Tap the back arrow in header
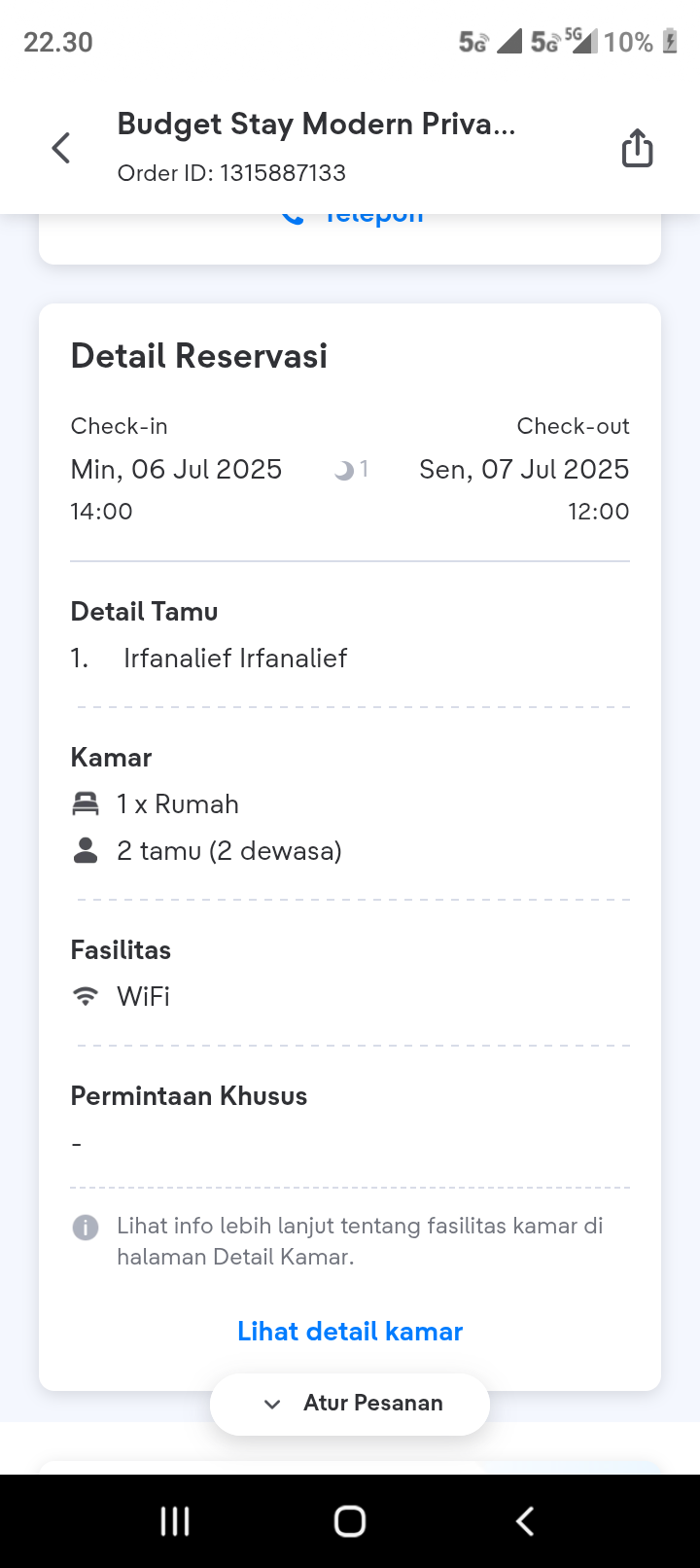 (x=61, y=149)
